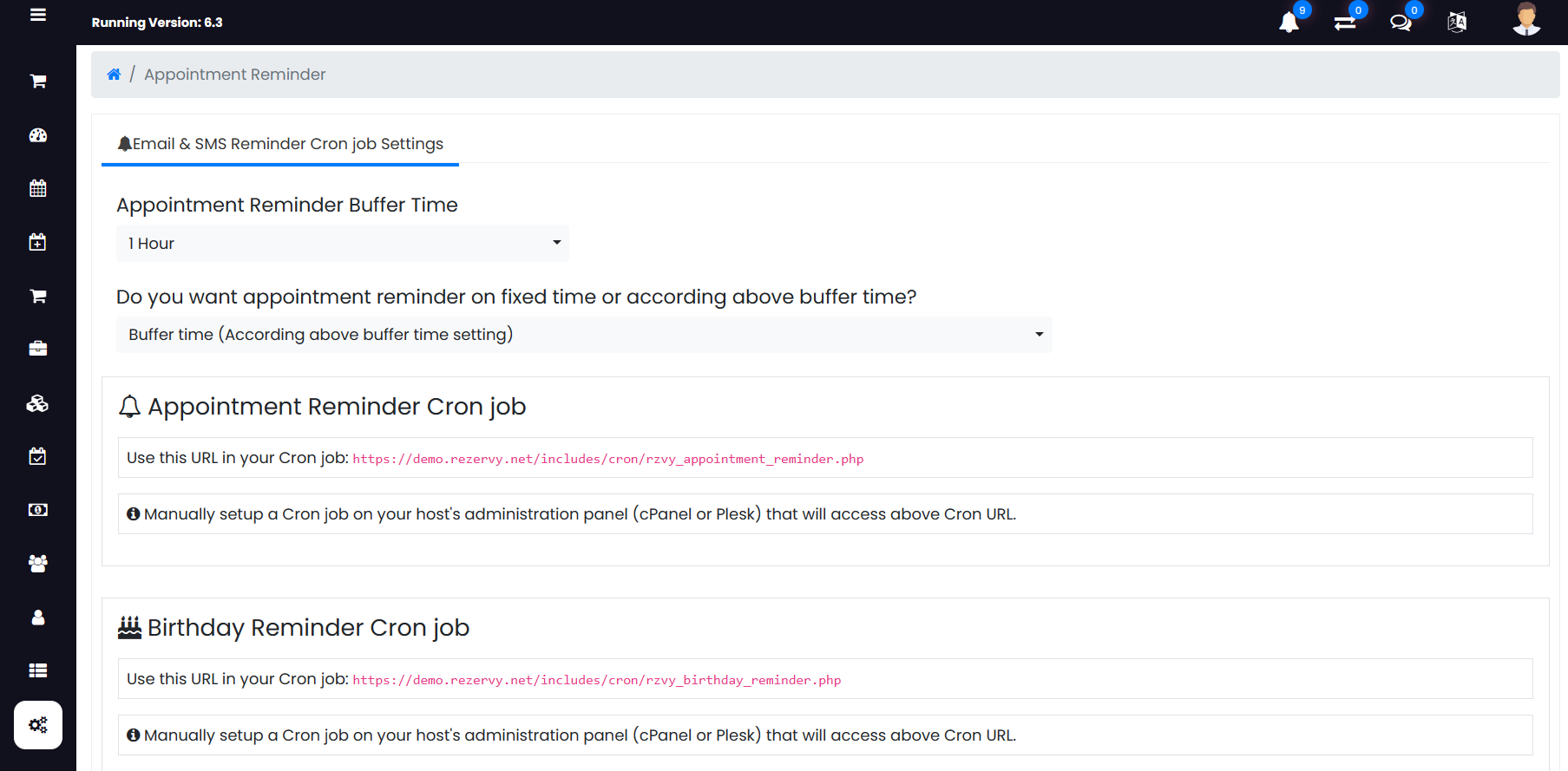Viewport: 1568px width, 771px height.
Task: Click the birthday reminder cron URL
Action: tap(596, 680)
